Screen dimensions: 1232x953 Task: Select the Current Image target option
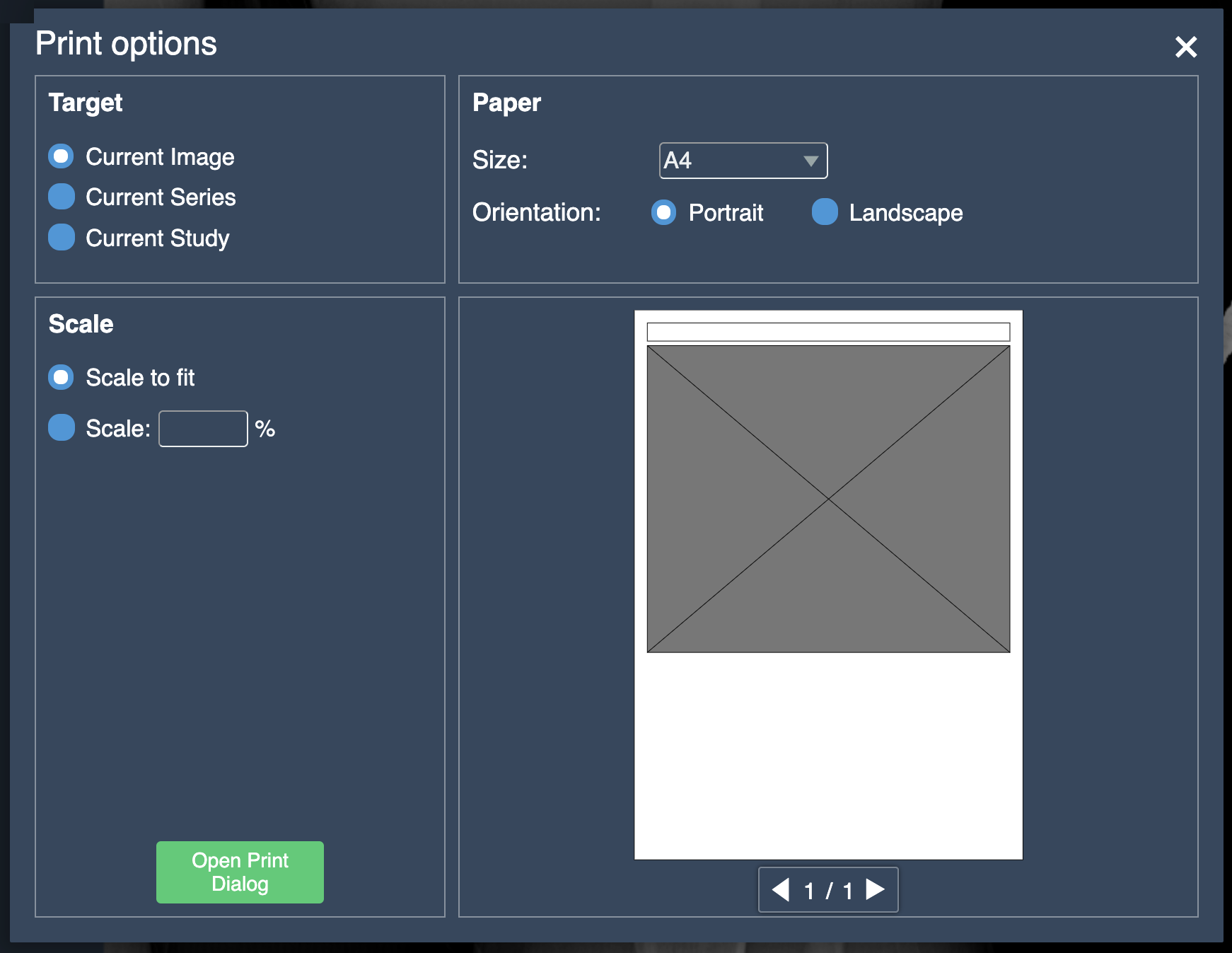tap(62, 156)
